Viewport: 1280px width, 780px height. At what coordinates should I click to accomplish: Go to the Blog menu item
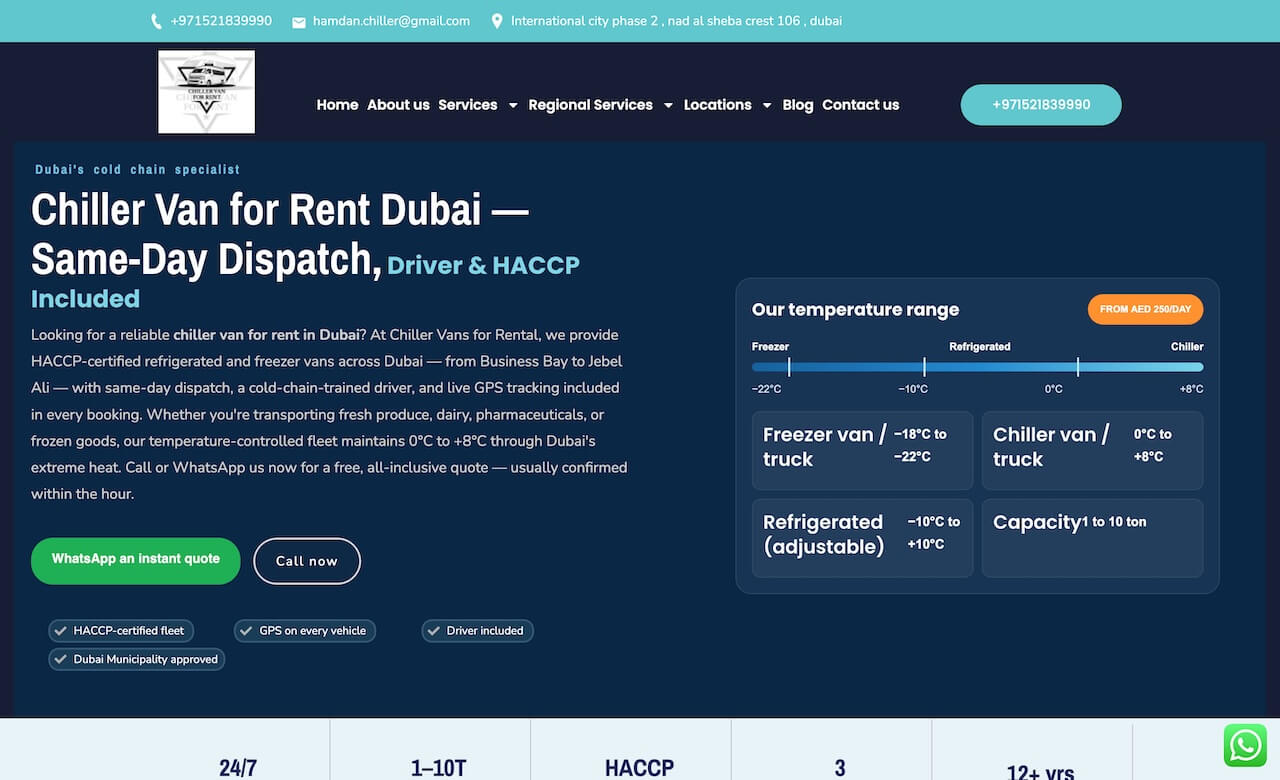point(798,105)
